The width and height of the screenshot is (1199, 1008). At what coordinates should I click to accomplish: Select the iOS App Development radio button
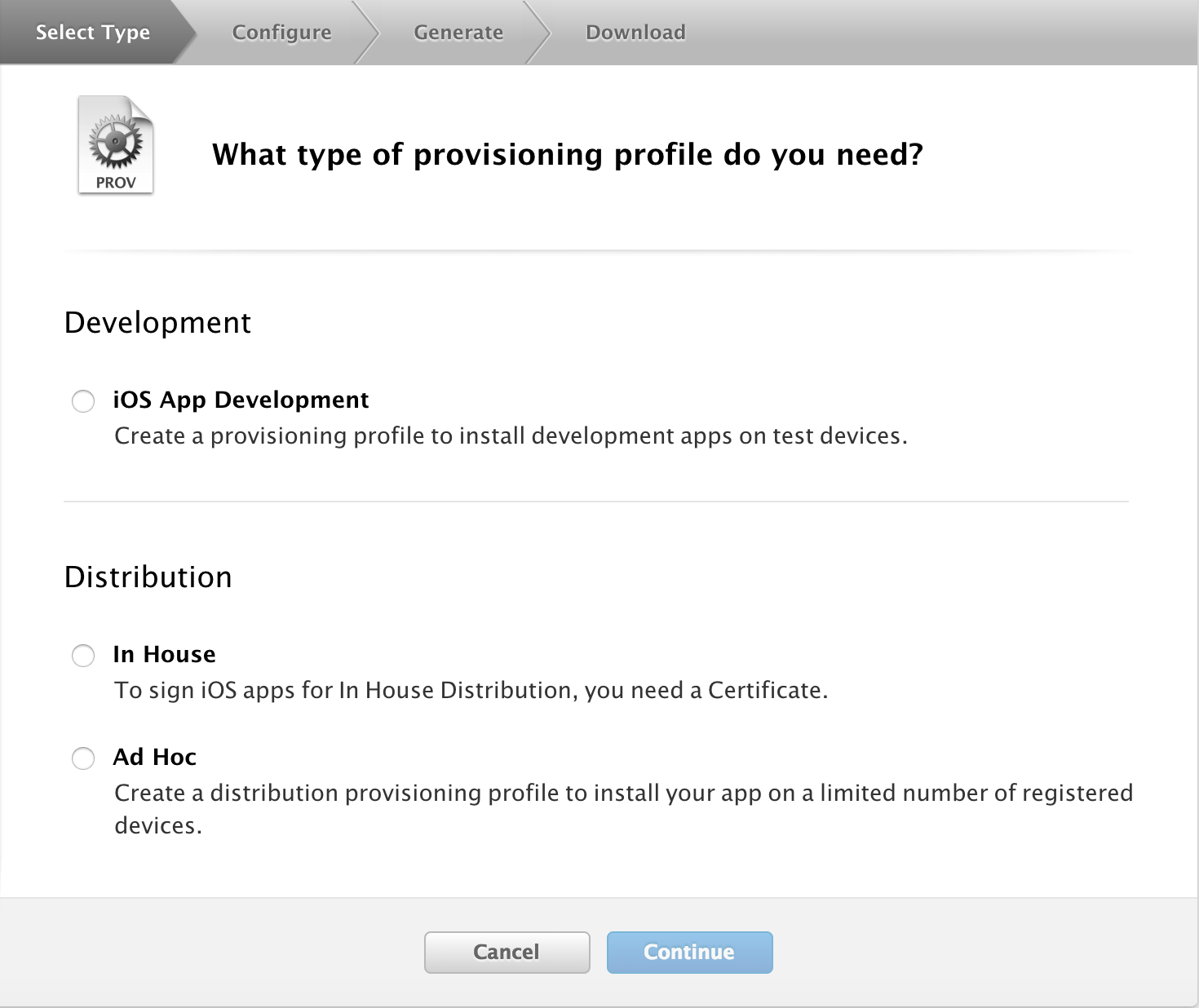click(83, 401)
